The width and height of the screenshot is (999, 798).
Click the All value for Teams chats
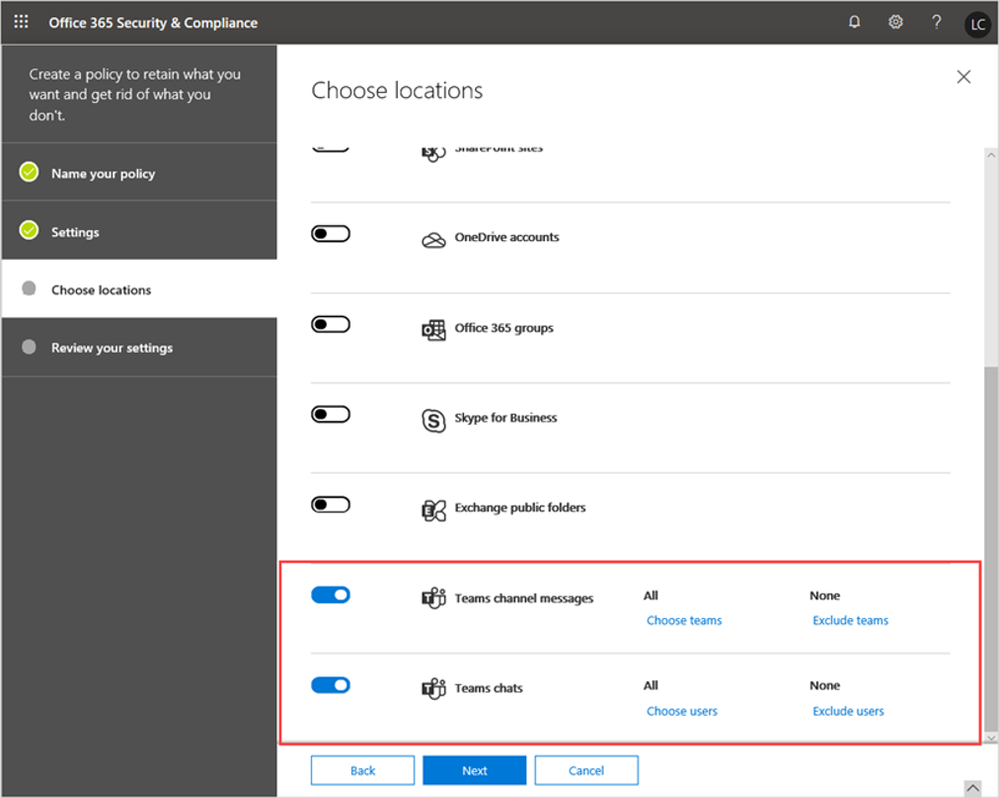click(x=650, y=685)
